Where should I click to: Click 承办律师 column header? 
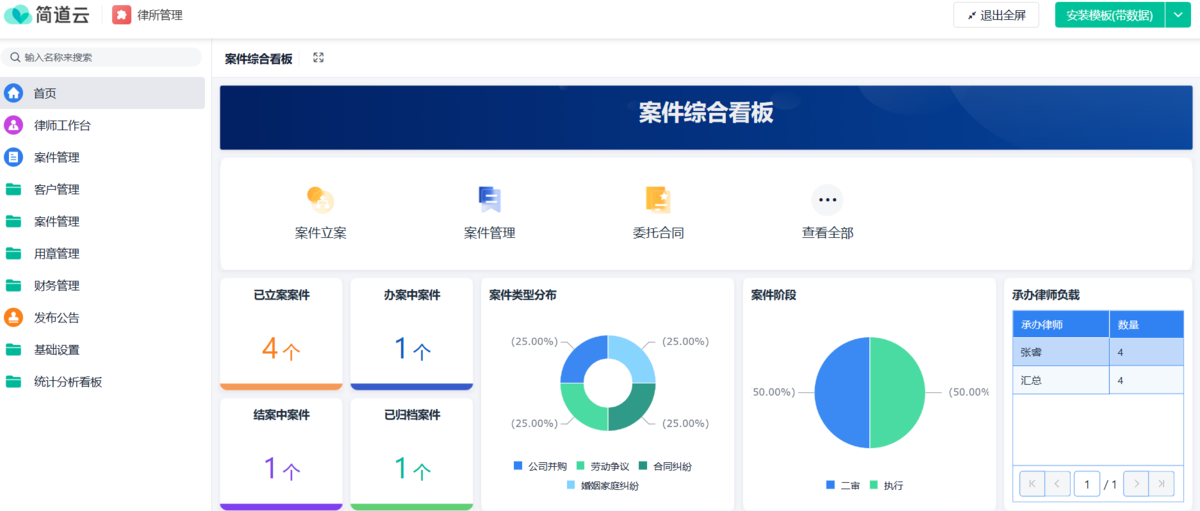point(1061,324)
